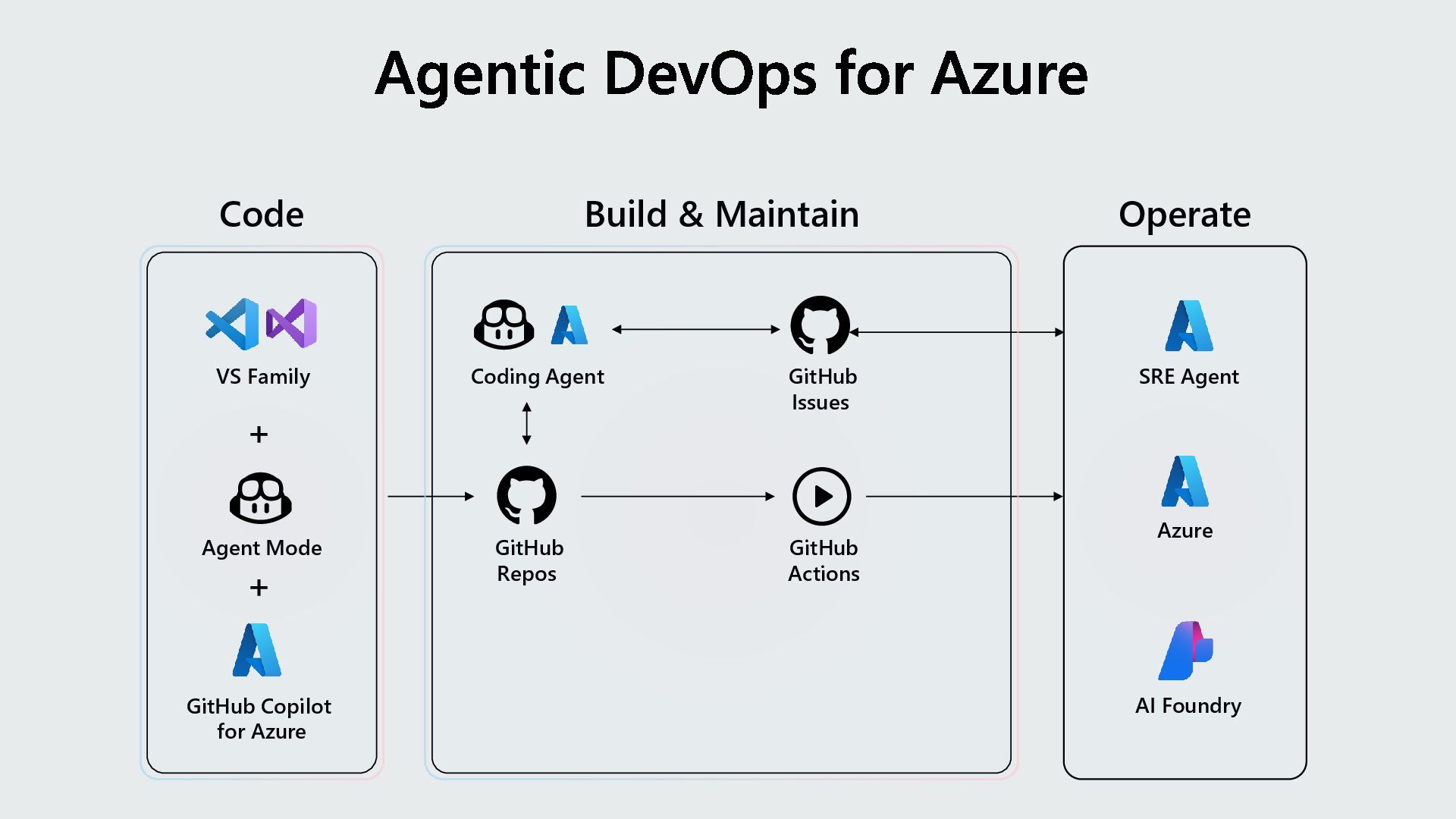Click the Agentic DevOps for Azure title
This screenshot has height=819, width=1456.
731,74
